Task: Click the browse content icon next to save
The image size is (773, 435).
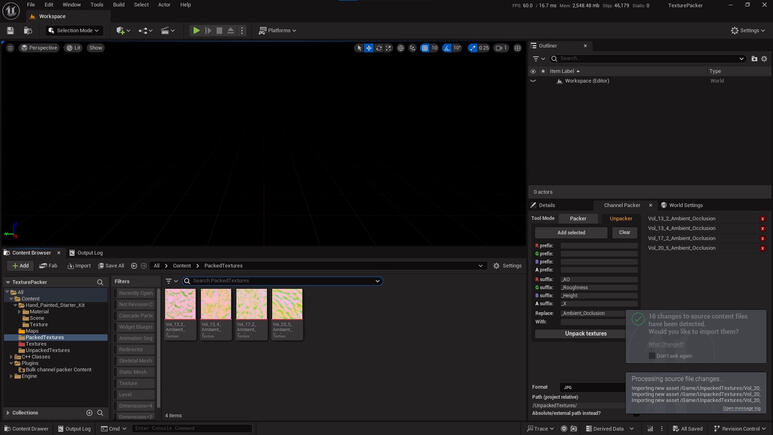Action: (x=28, y=31)
